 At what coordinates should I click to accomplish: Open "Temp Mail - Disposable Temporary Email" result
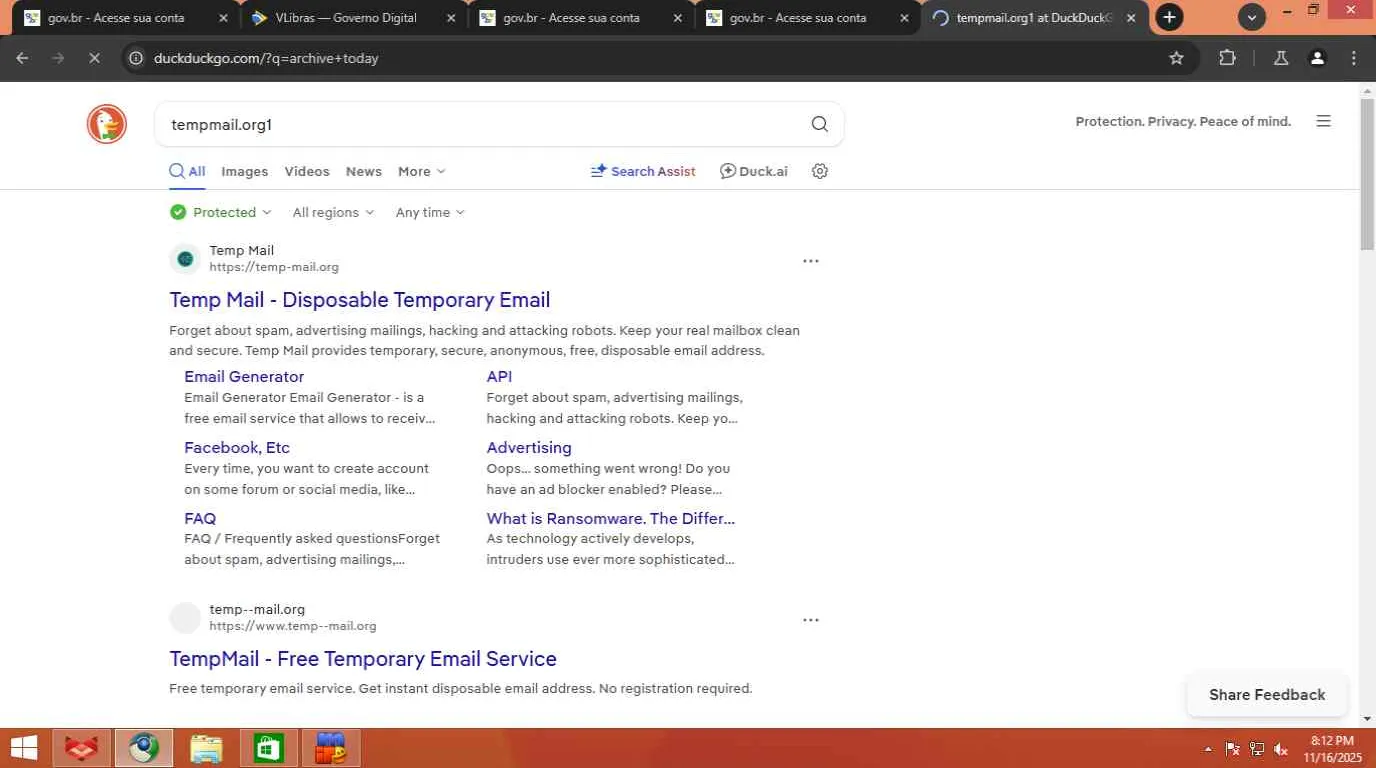[360, 300]
